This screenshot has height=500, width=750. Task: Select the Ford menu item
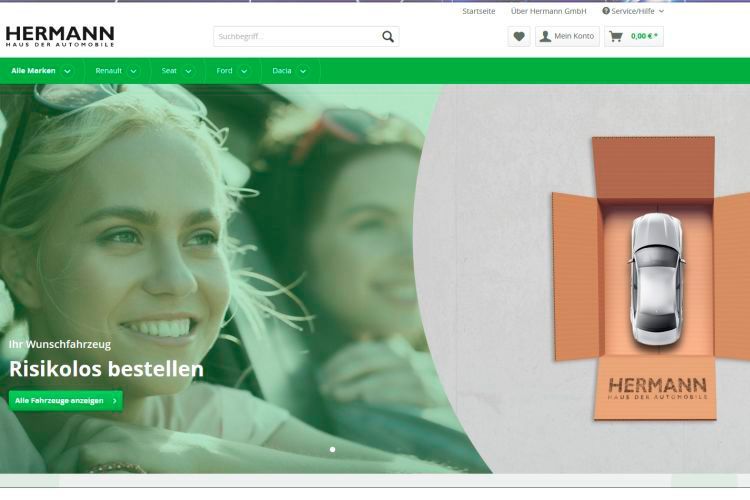[x=224, y=71]
